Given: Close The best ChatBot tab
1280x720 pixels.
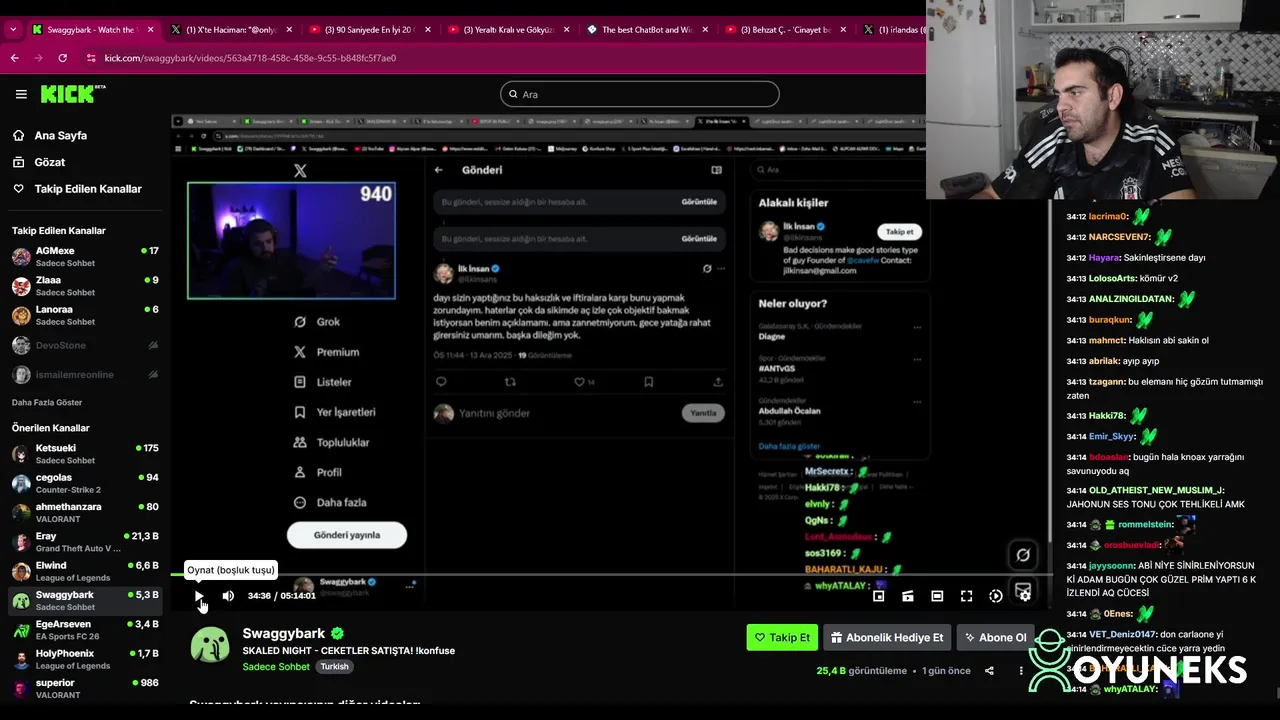Looking at the screenshot, I should (x=706, y=30).
